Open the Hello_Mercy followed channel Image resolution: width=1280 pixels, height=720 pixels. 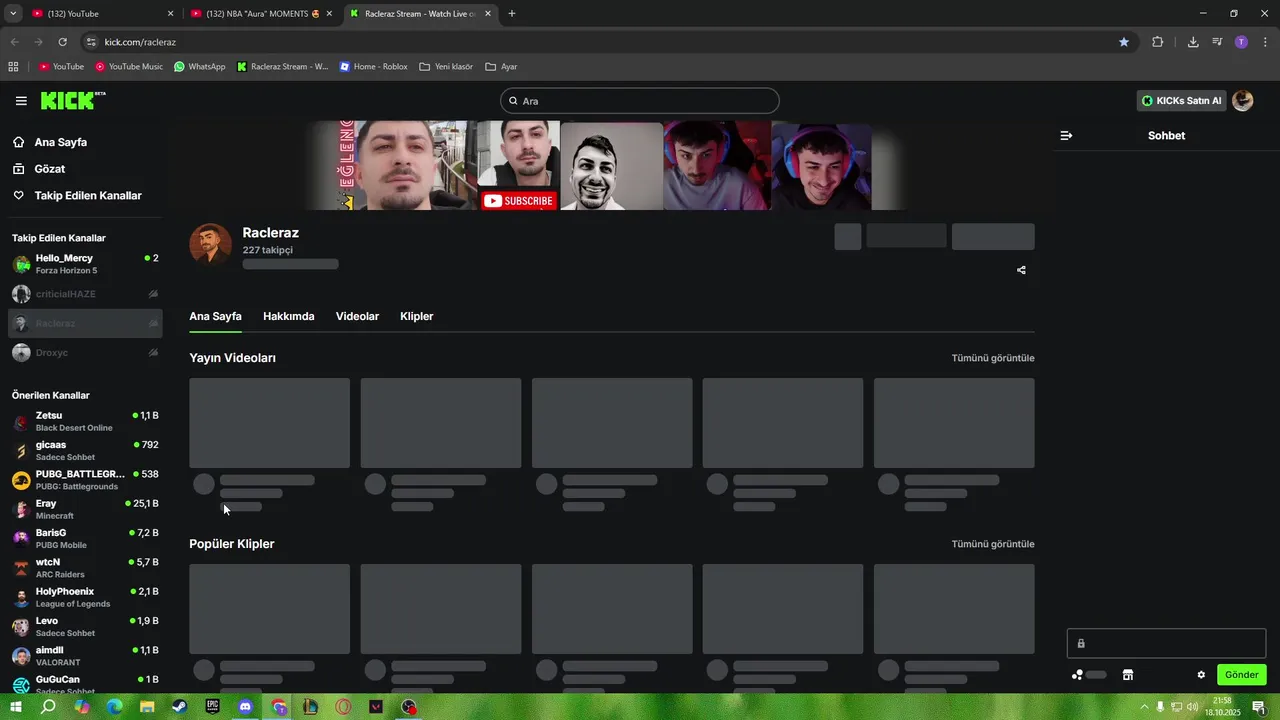coord(85,265)
